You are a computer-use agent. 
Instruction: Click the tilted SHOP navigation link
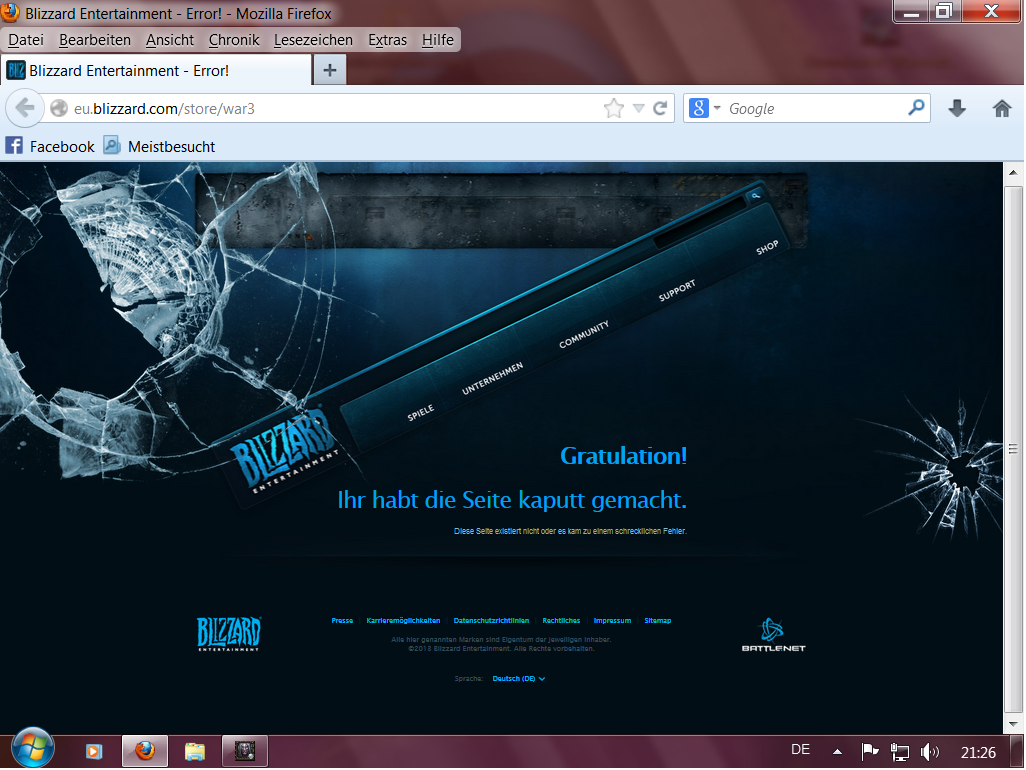767,247
